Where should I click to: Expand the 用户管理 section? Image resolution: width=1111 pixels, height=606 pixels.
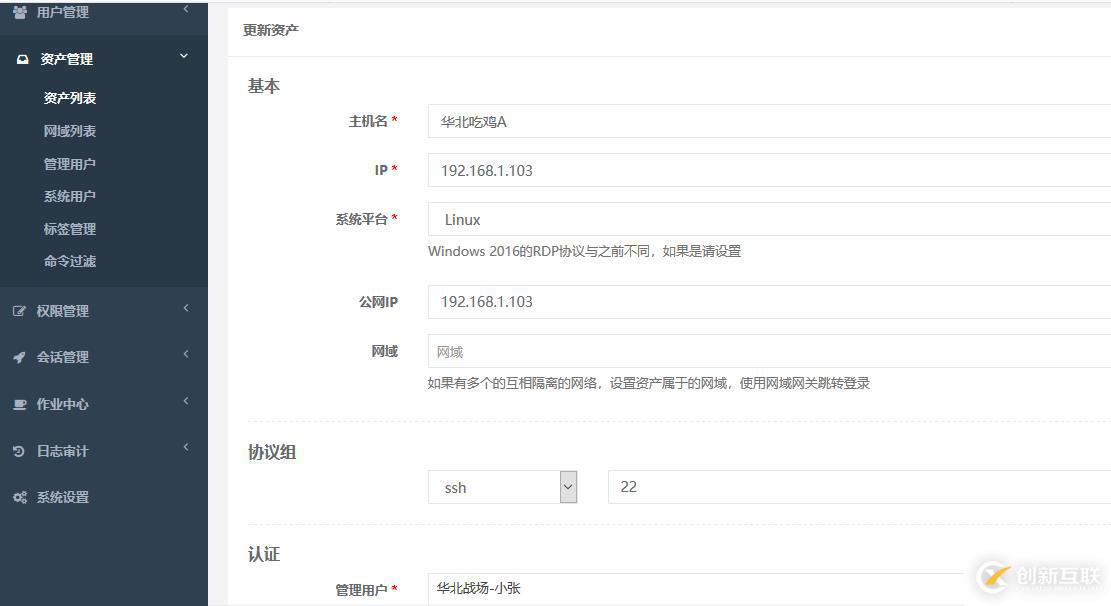(184, 10)
